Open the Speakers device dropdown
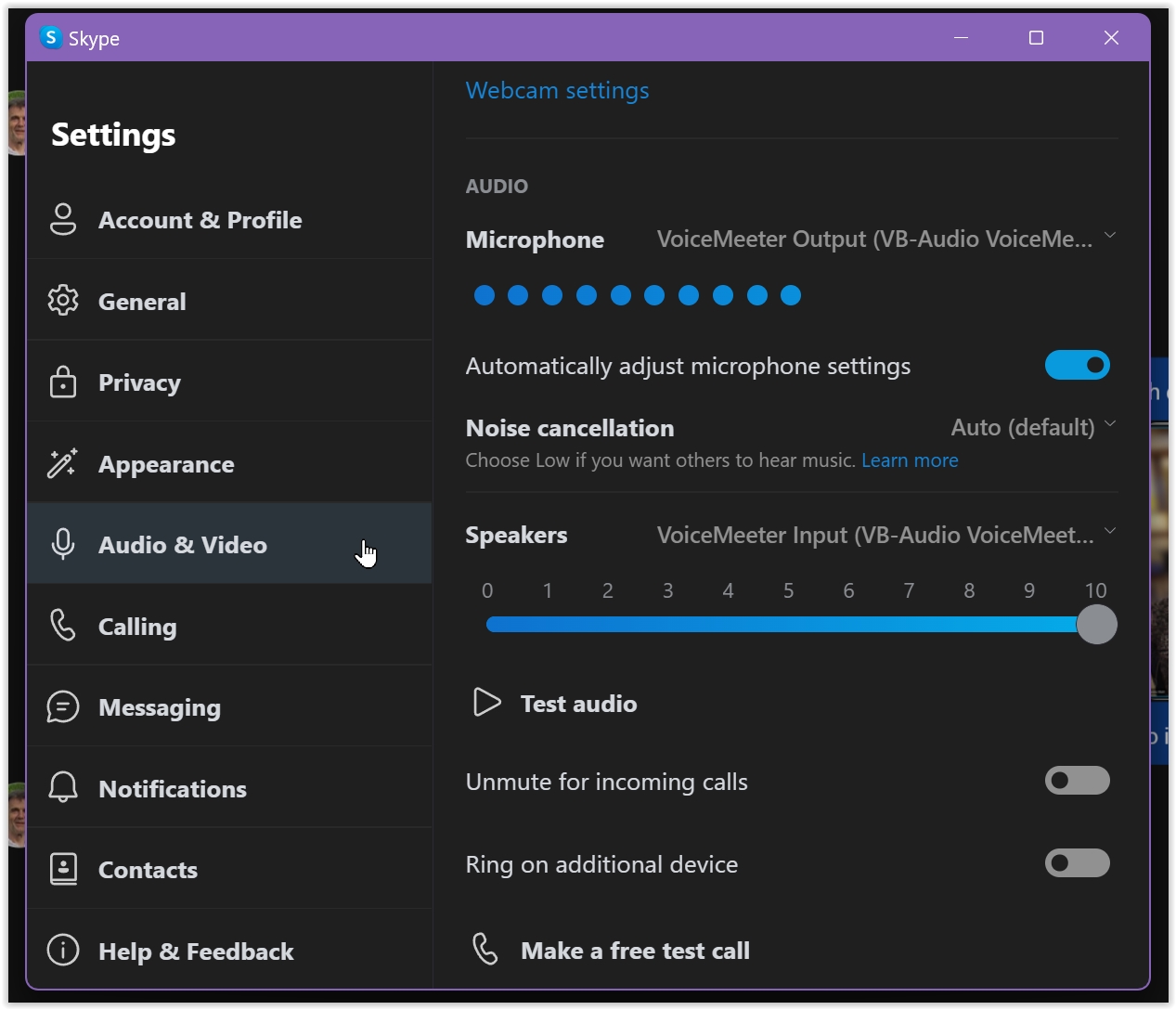This screenshot has height=1010, width=1176. click(x=885, y=535)
